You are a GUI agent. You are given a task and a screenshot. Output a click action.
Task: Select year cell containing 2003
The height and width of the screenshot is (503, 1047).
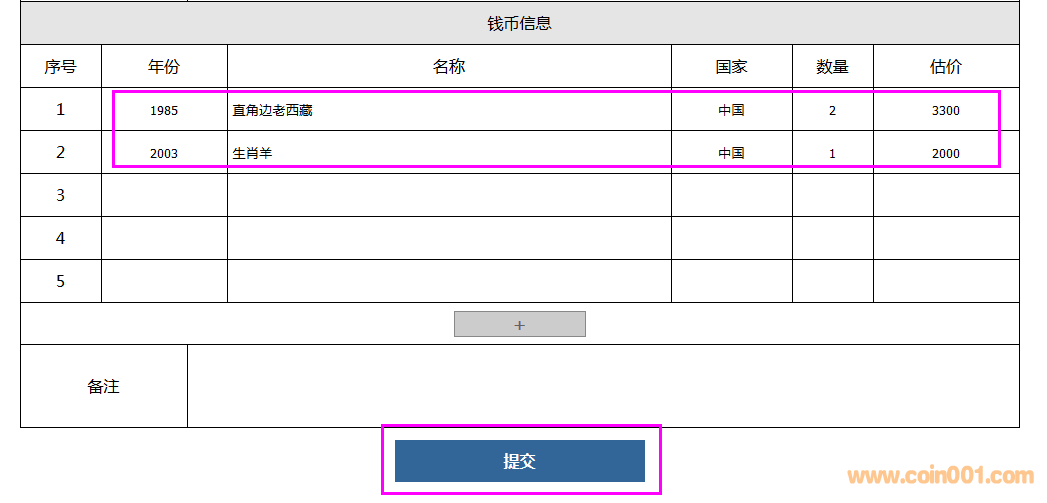(x=164, y=153)
